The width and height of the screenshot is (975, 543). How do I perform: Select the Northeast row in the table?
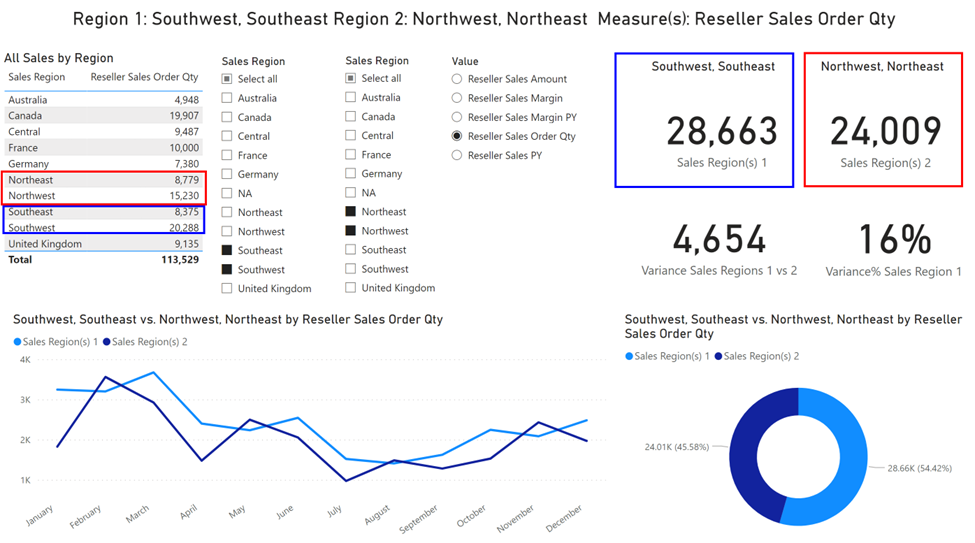(103, 180)
